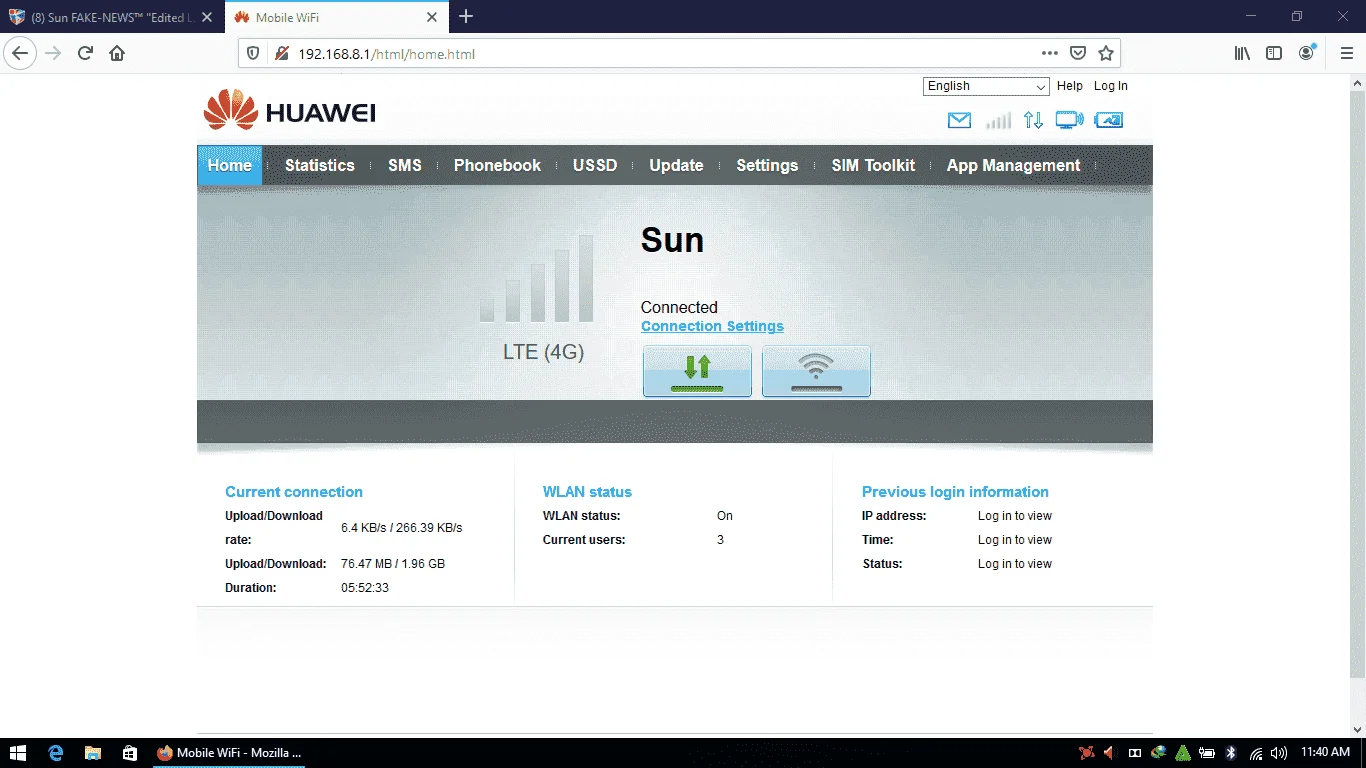
Task: Click the battery tray icon
Action: point(1207,753)
